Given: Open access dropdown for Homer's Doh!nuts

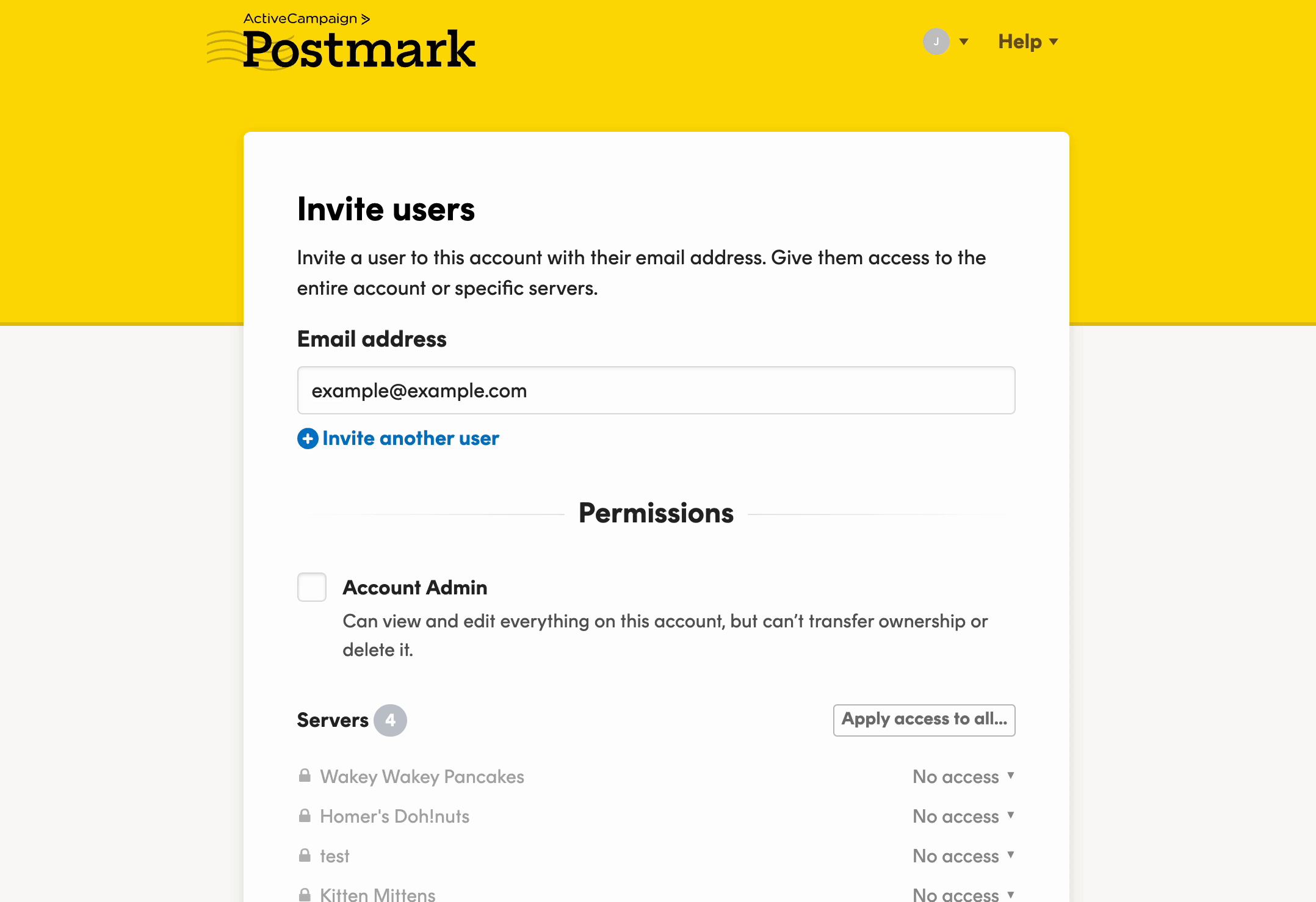Looking at the screenshot, I should pyautogui.click(x=963, y=816).
